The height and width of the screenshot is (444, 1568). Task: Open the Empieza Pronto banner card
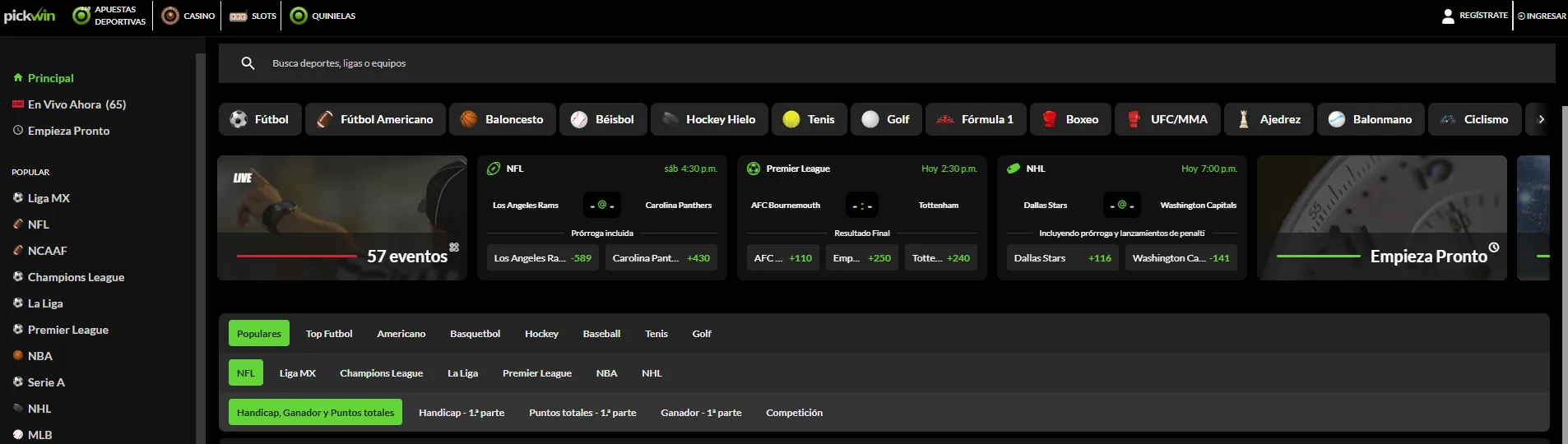pyautogui.click(x=1382, y=218)
